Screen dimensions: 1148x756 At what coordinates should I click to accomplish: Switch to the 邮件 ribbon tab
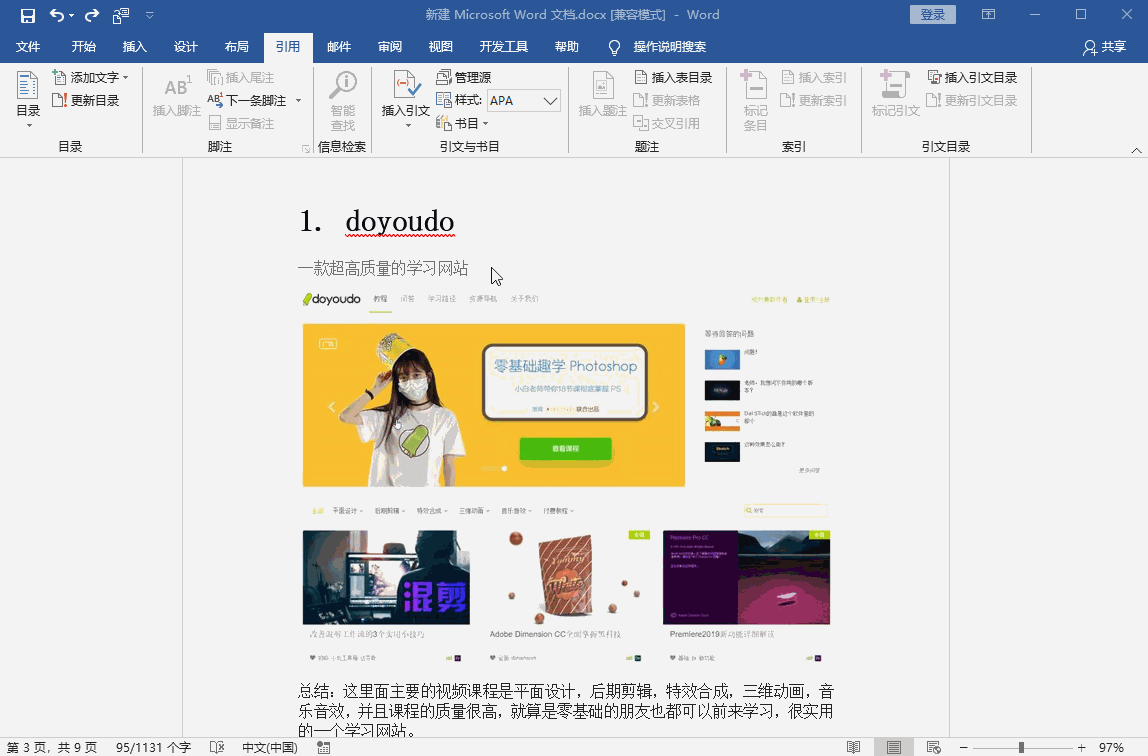click(337, 46)
